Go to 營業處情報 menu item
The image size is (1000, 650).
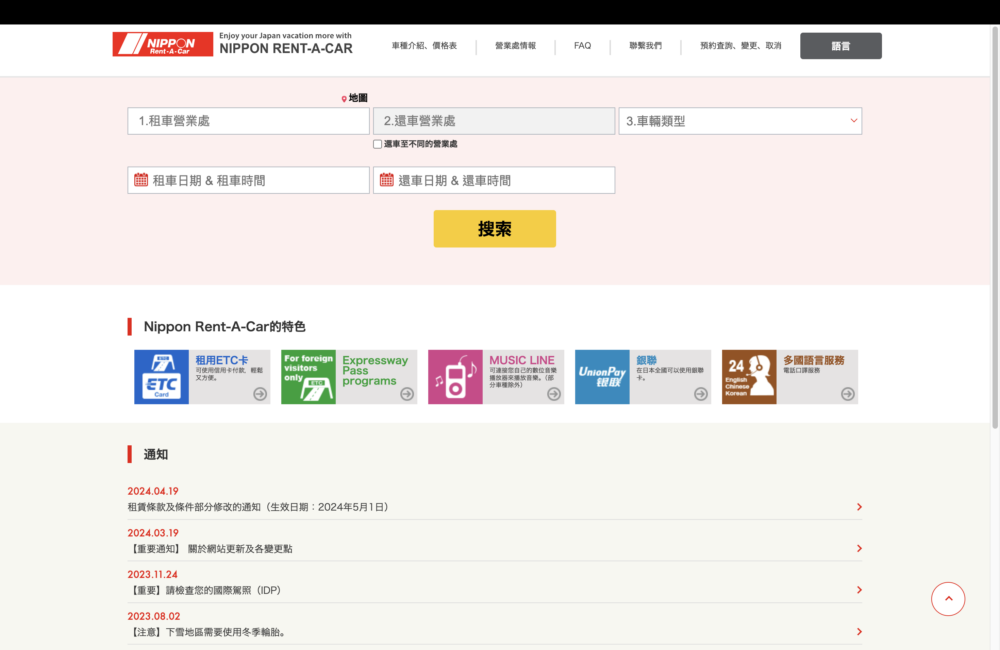[515, 46]
